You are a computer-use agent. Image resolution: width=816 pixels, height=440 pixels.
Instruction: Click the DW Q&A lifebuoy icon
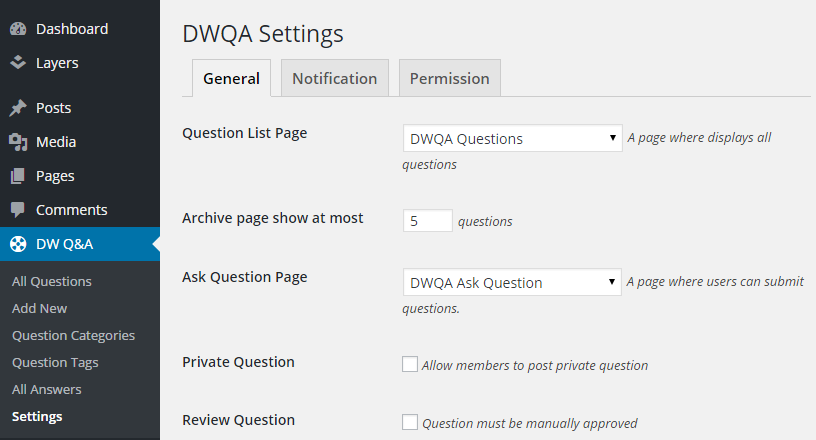18,244
